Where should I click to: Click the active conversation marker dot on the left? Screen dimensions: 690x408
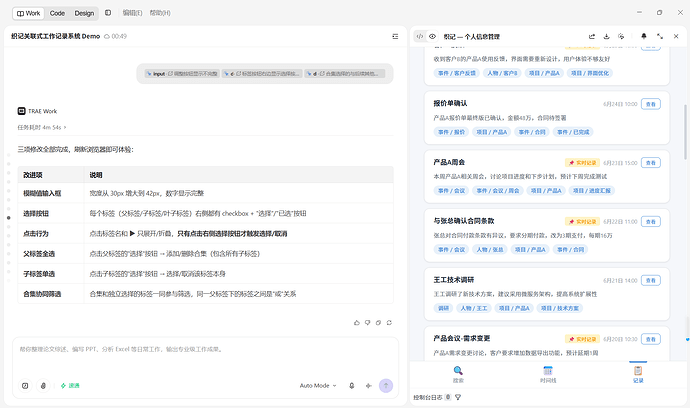pos(9,218)
